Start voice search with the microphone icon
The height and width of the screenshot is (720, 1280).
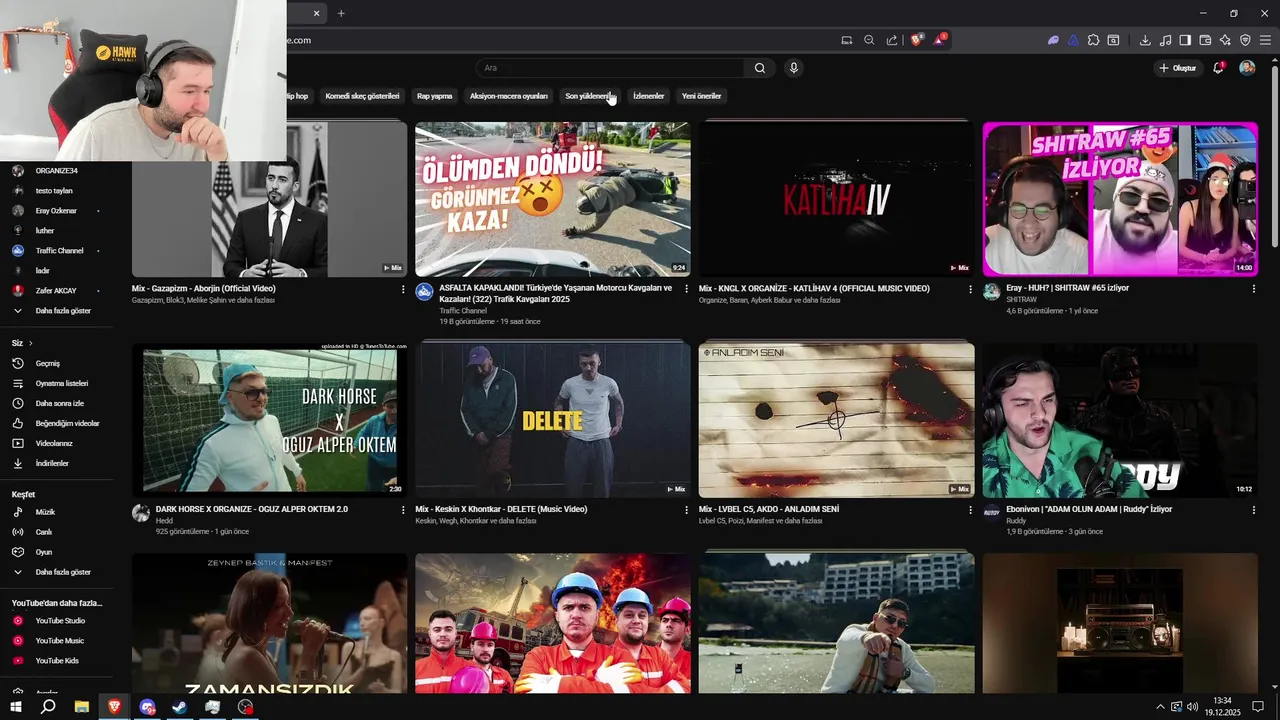tap(794, 68)
